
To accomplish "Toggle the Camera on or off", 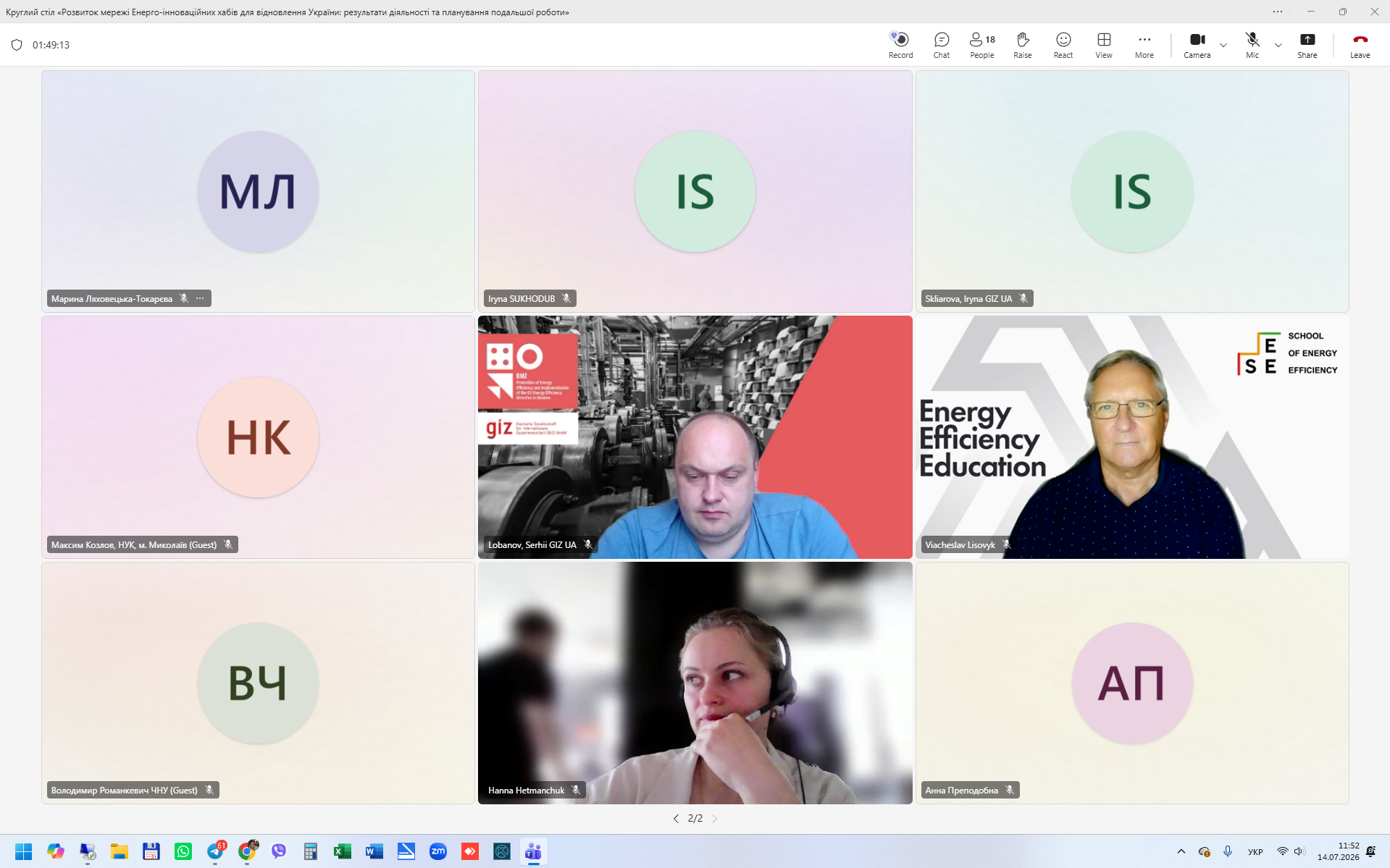I will pyautogui.click(x=1197, y=45).
